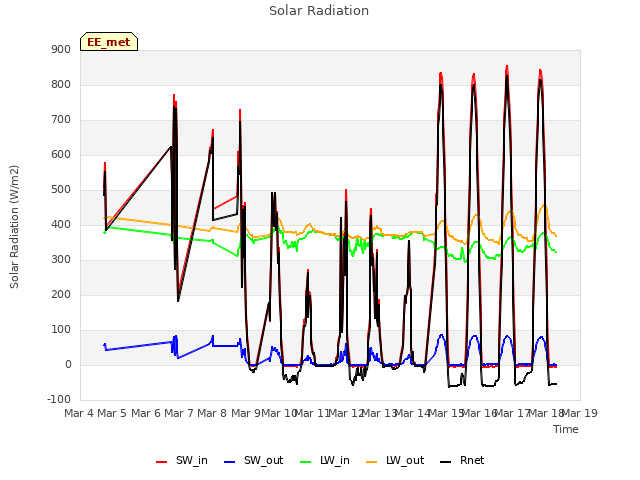Viewport: 640px width, 480px height.
Task: Click the 0 y-axis tick label
Action: tap(68, 365)
